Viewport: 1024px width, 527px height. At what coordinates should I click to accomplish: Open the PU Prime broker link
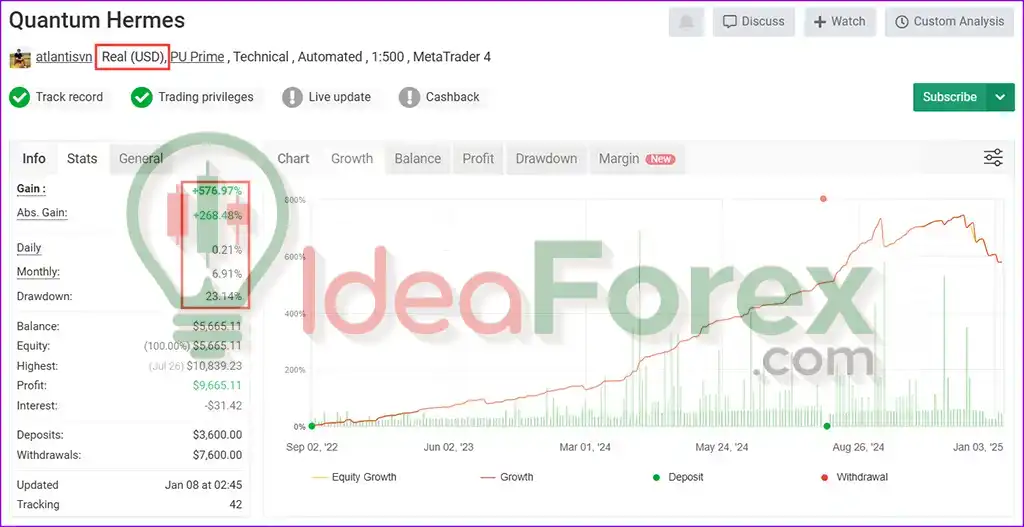[197, 57]
